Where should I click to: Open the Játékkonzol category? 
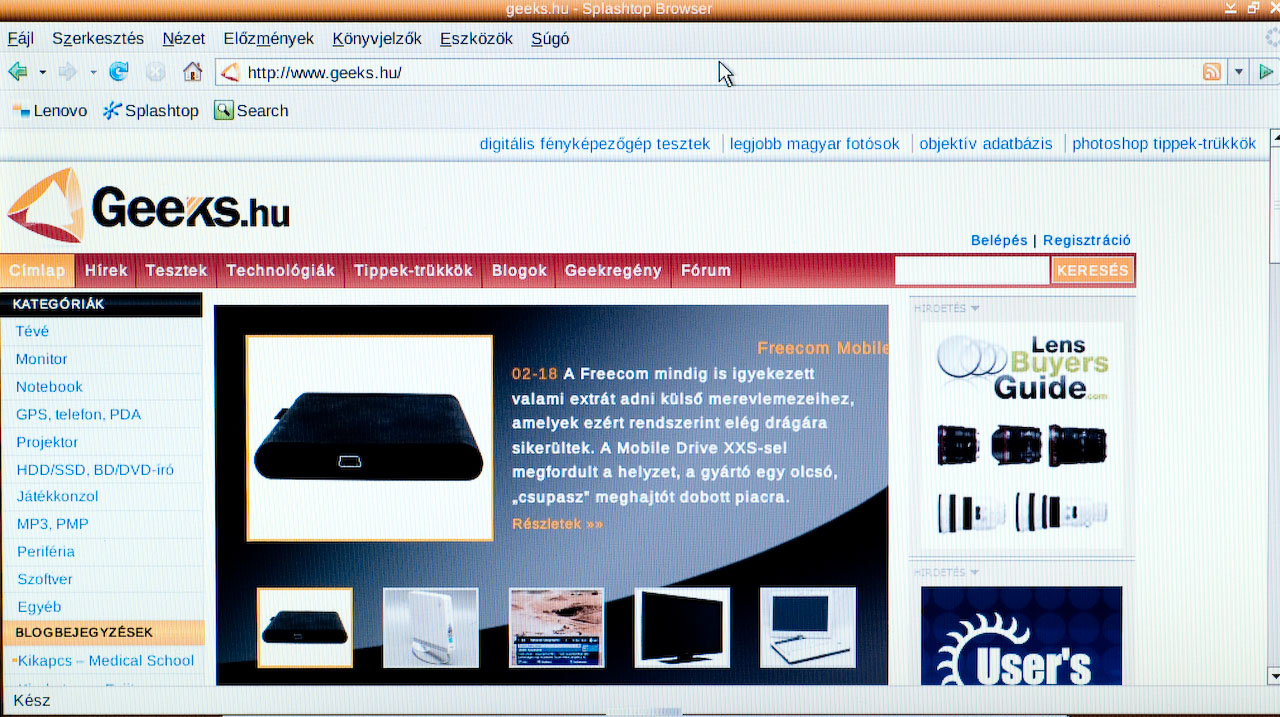click(57, 496)
